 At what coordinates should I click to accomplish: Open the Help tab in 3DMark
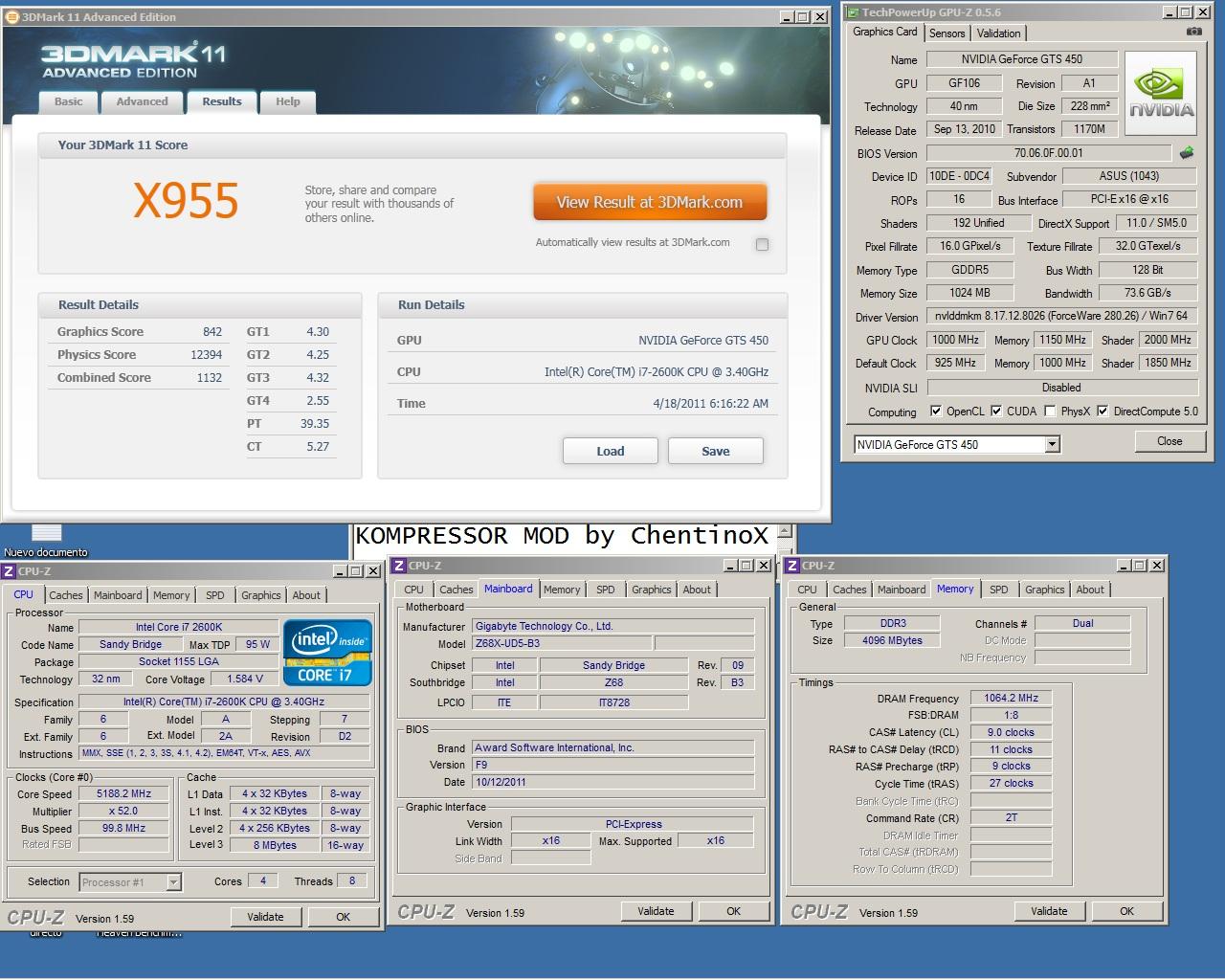288,101
